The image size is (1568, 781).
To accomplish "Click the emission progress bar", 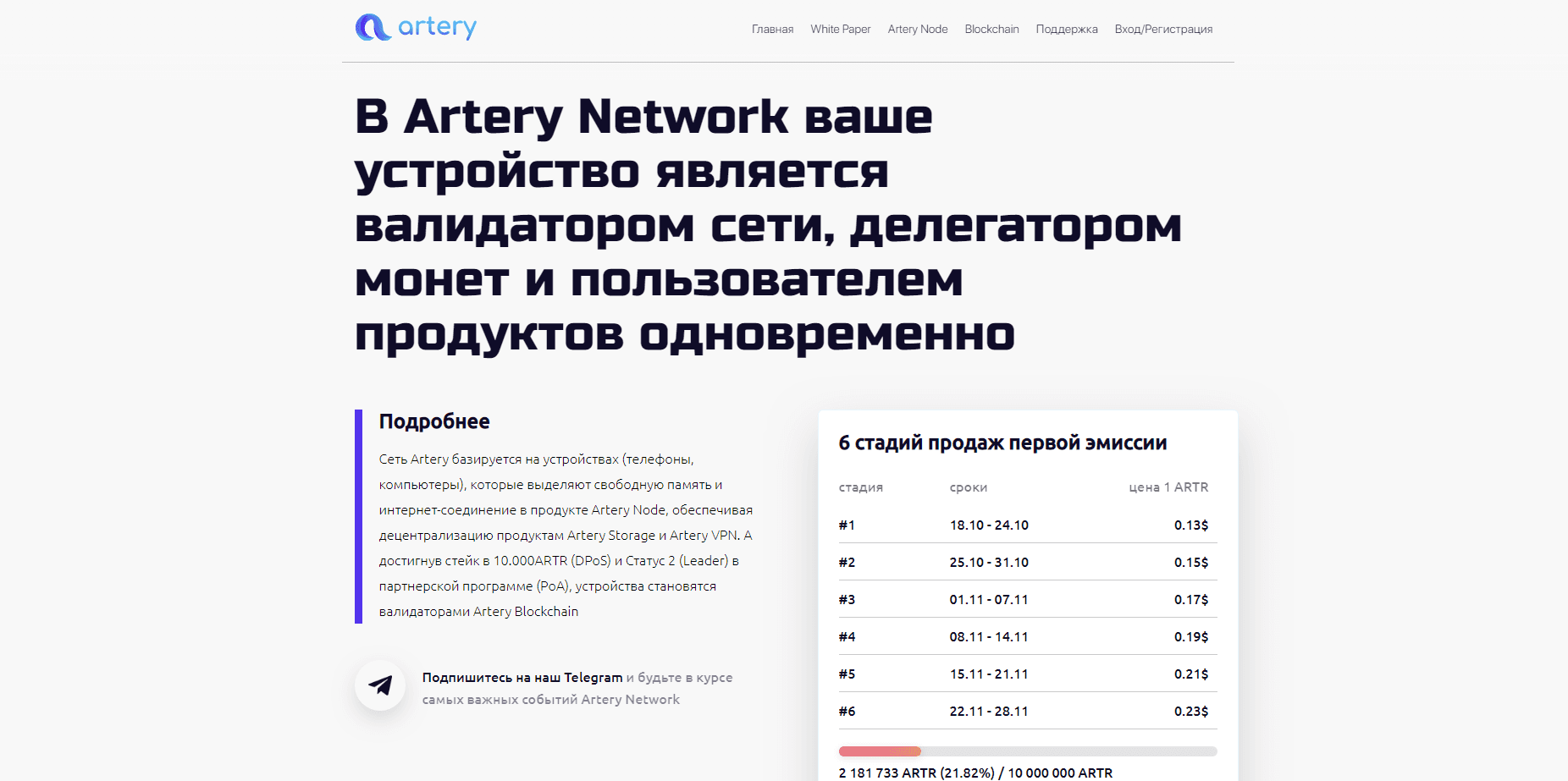I will click(x=1027, y=751).
